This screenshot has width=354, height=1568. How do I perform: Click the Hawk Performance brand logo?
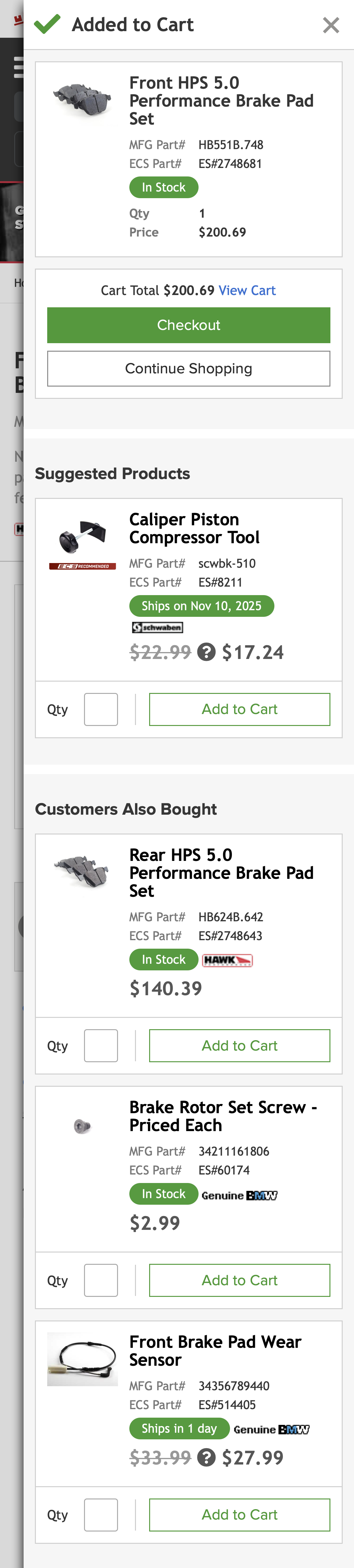click(x=227, y=960)
